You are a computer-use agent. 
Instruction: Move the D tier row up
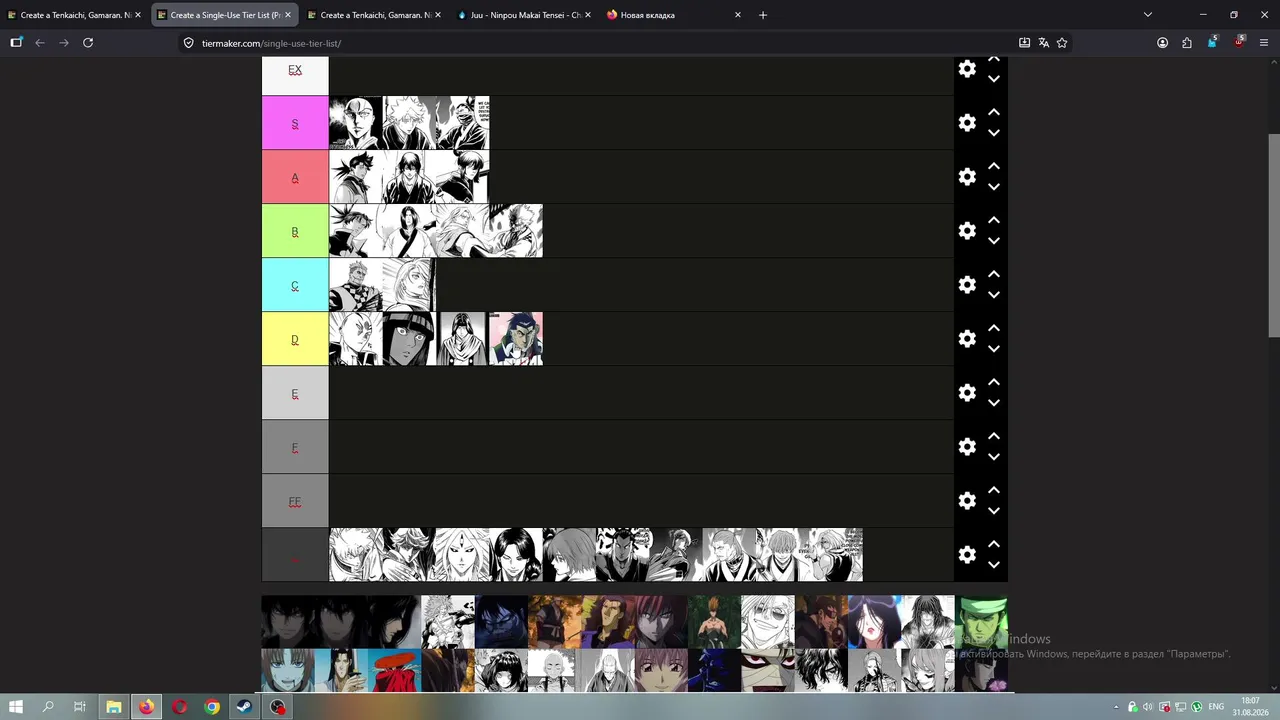click(994, 328)
